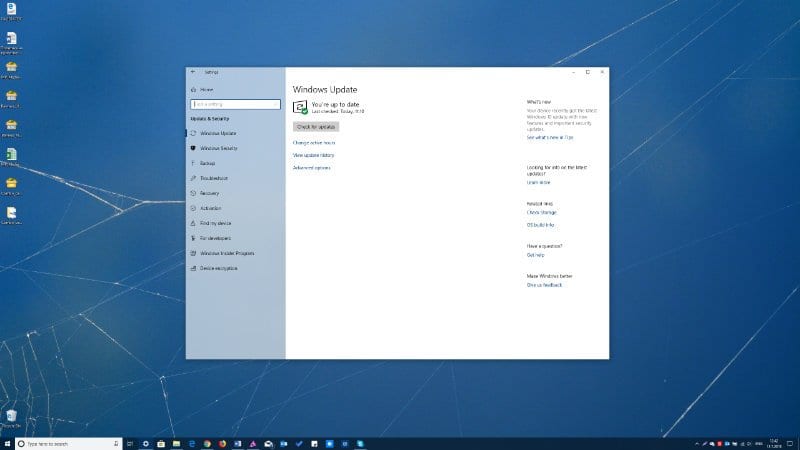The width and height of the screenshot is (800, 450).
Task: Select the Excel file desktop icon
Action: click(x=11, y=157)
